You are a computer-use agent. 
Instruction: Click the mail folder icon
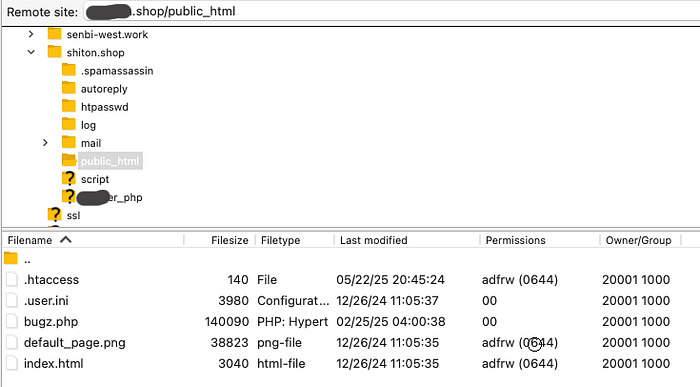pyautogui.click(x=69, y=142)
